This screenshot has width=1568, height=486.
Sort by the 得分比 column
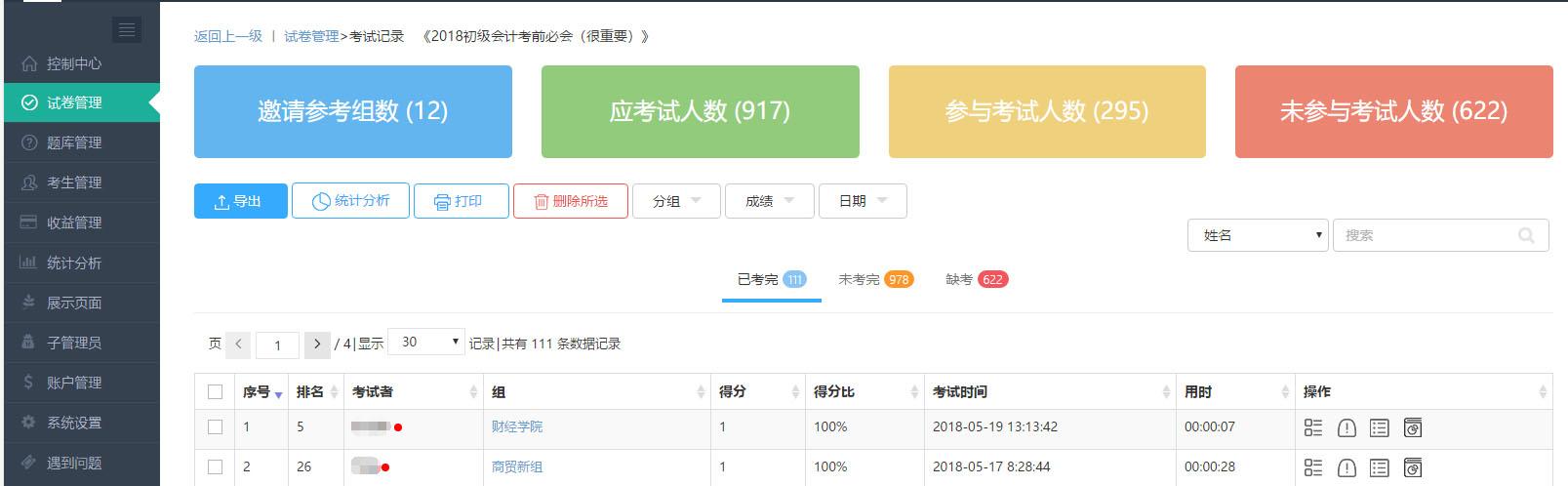(864, 392)
